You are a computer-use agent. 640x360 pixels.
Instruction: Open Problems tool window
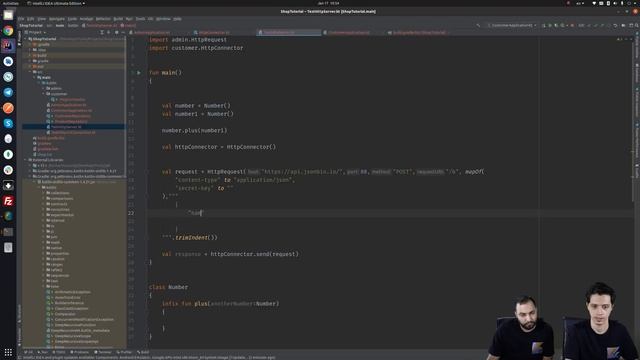79,352
